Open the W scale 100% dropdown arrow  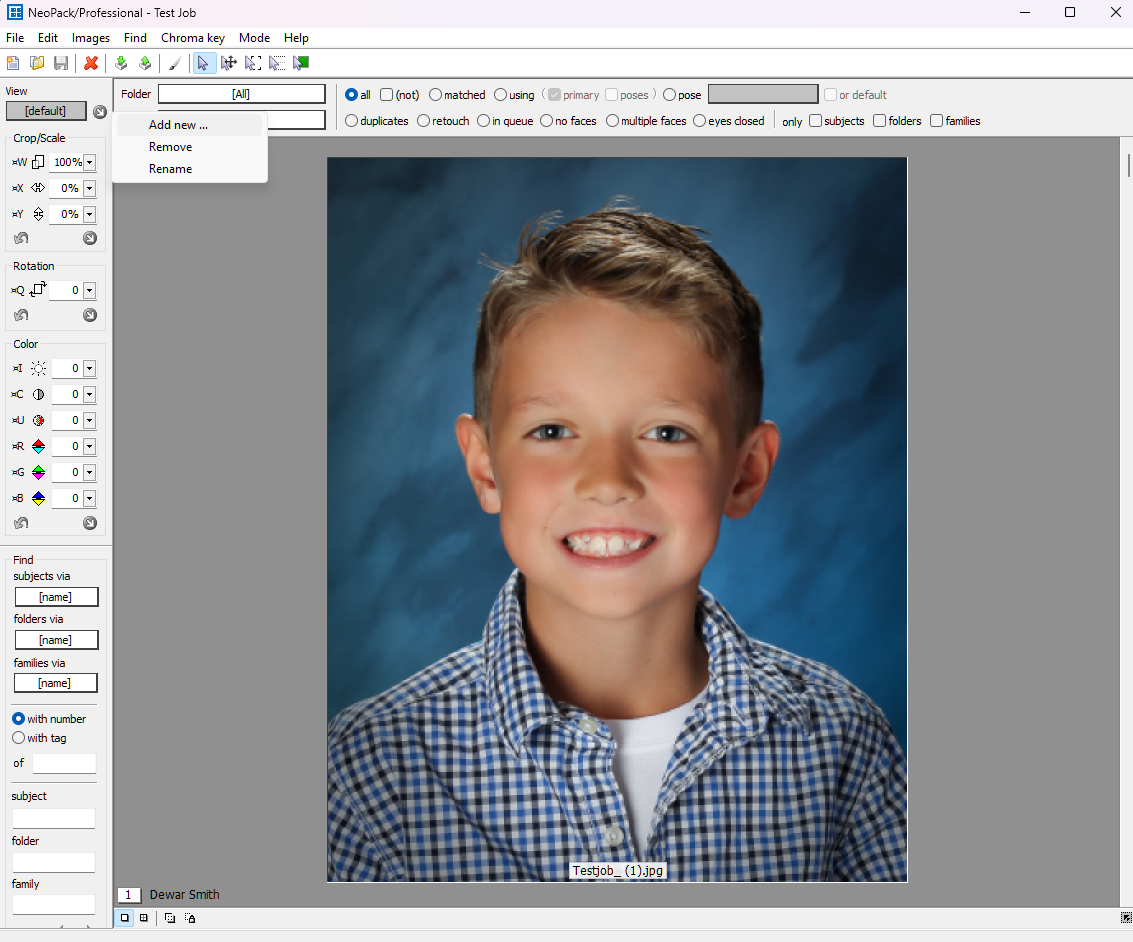[x=90, y=163]
